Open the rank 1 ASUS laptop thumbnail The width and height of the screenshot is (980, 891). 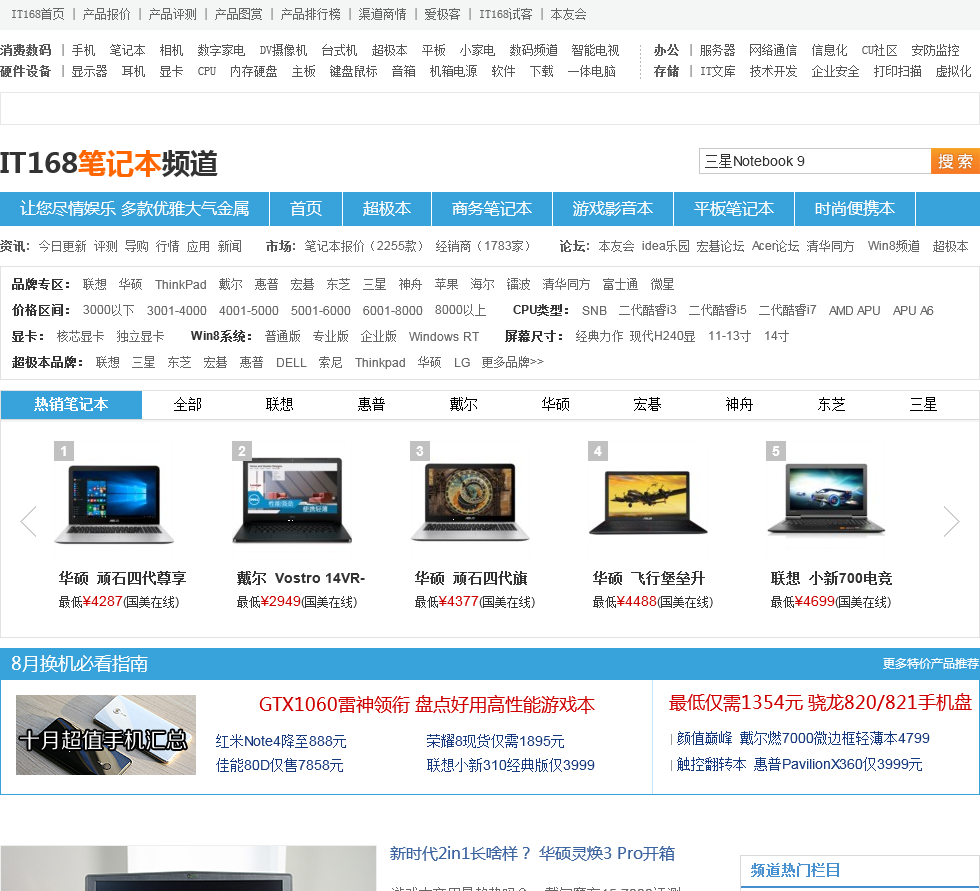pyautogui.click(x=114, y=504)
